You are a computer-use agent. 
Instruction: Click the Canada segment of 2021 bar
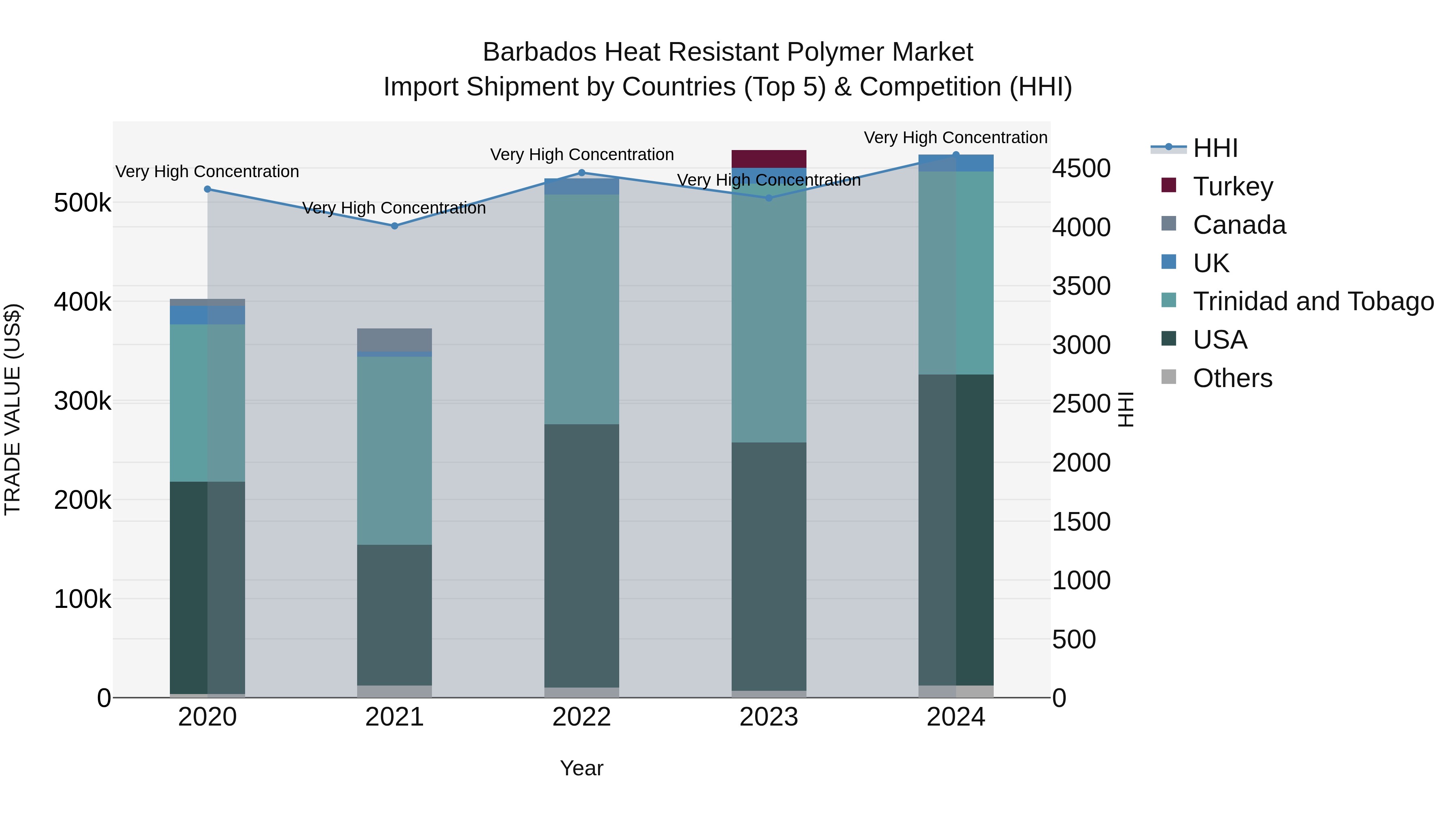394,340
